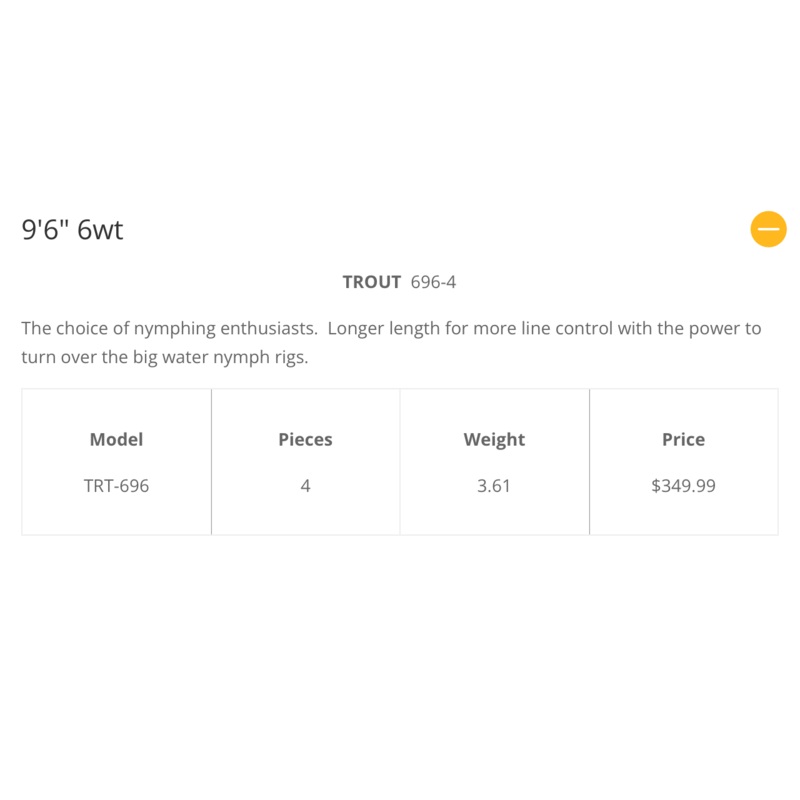Click "turn over" on the description's second line
Viewport: 800px width, 800px height.
tap(58, 358)
